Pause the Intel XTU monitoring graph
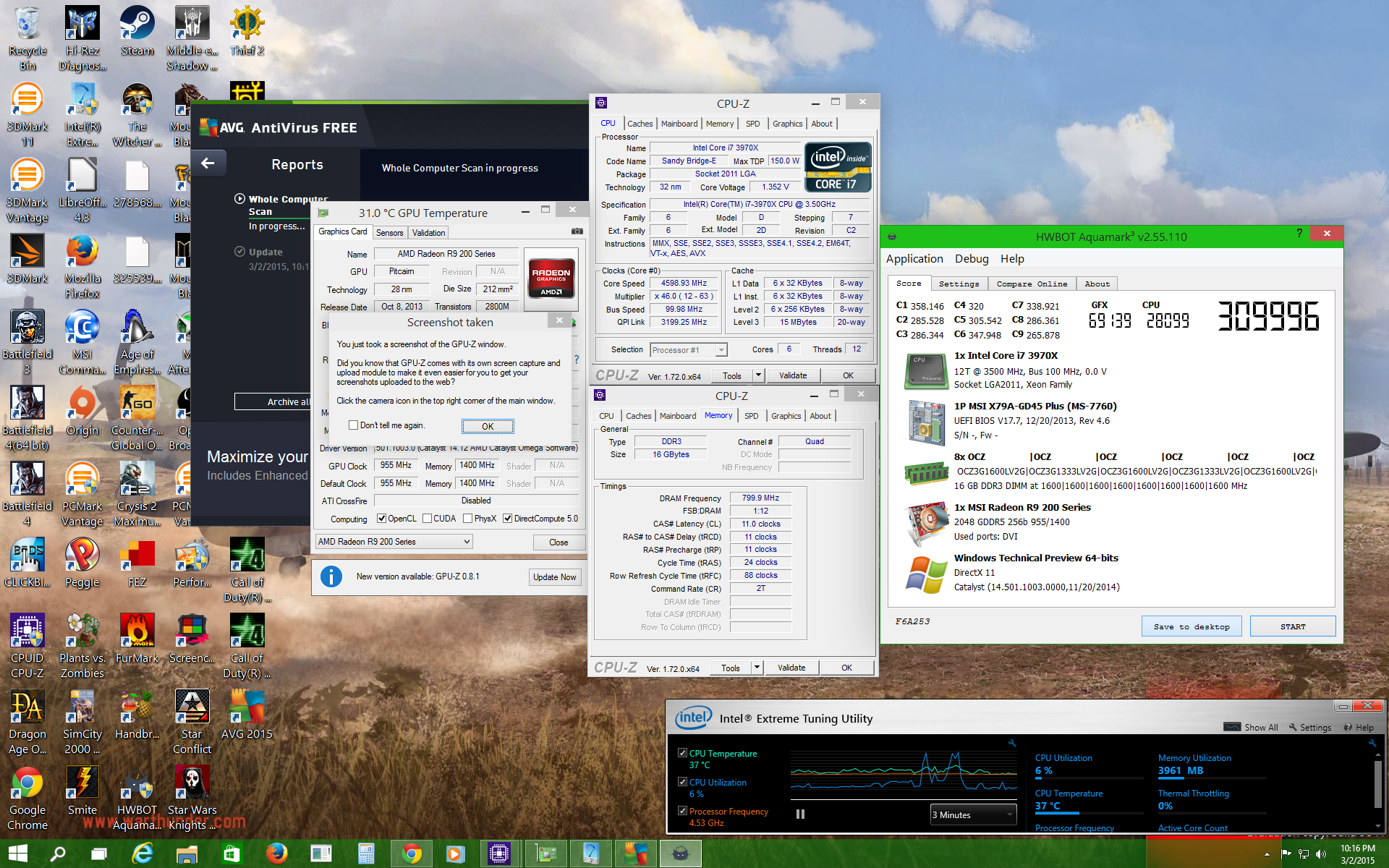Viewport: 1389px width, 868px height. [x=800, y=814]
